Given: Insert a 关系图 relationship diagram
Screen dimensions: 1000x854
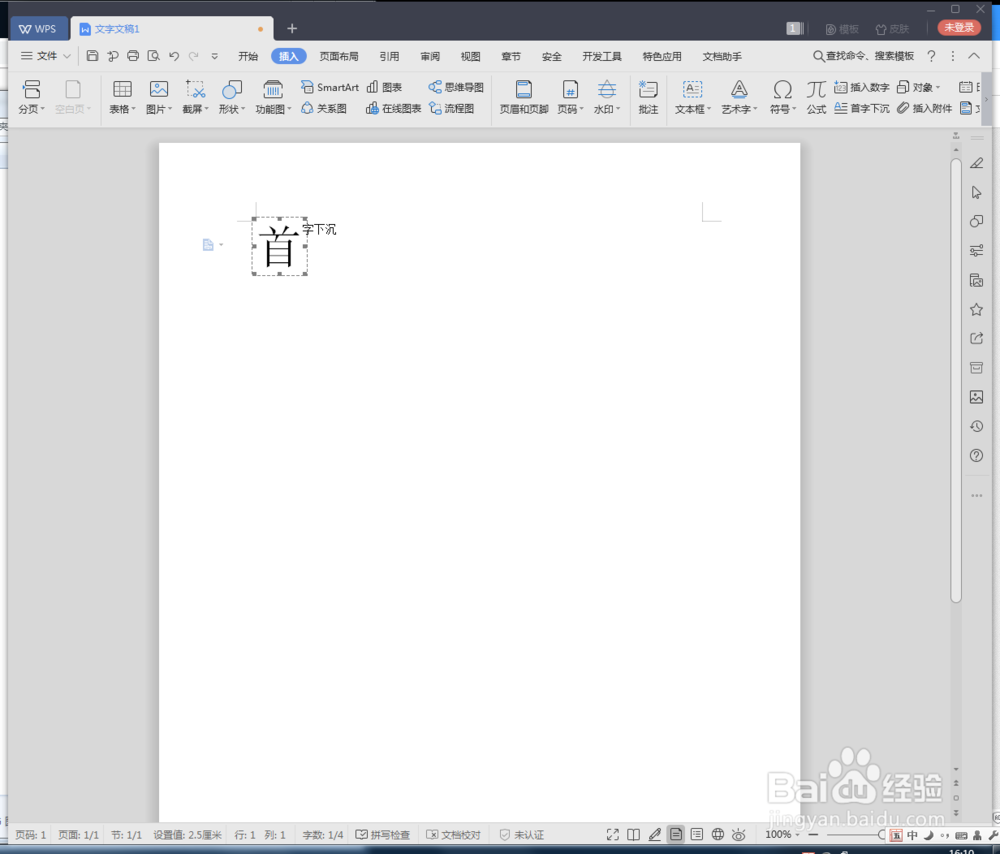Looking at the screenshot, I should (324, 108).
